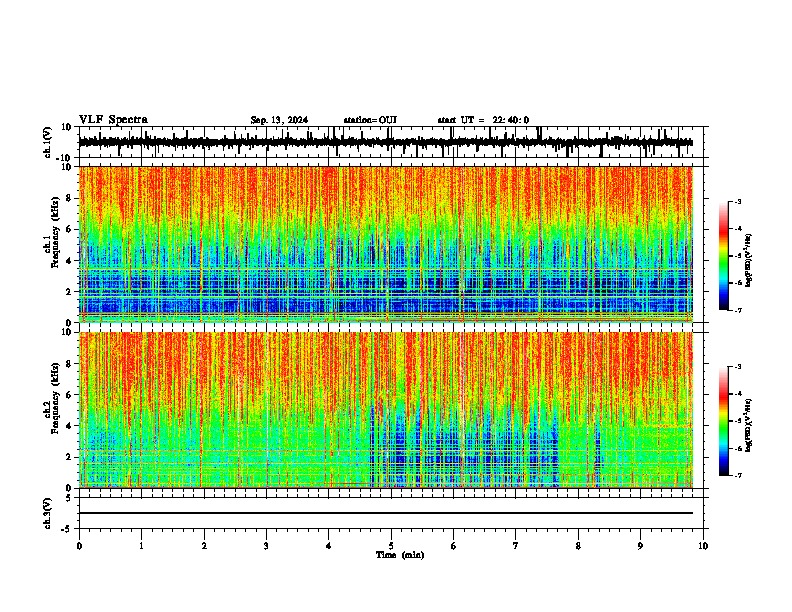Click the ch.1 color bar PSD unit label

pos(748,261)
